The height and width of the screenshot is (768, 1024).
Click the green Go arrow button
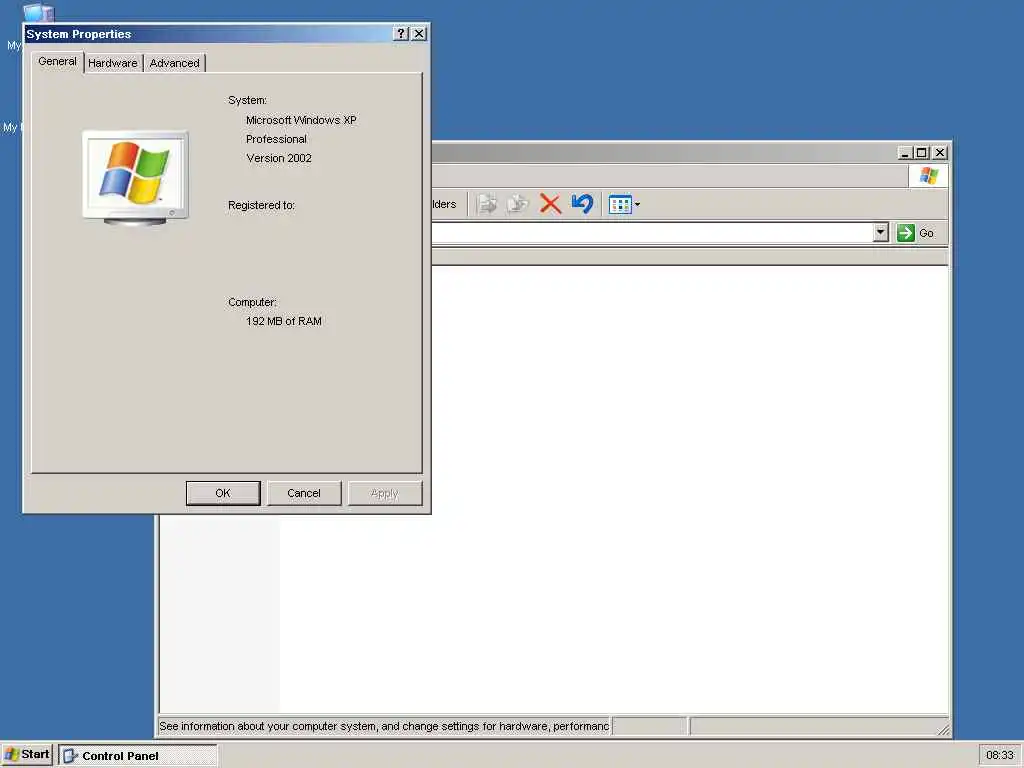[906, 232]
